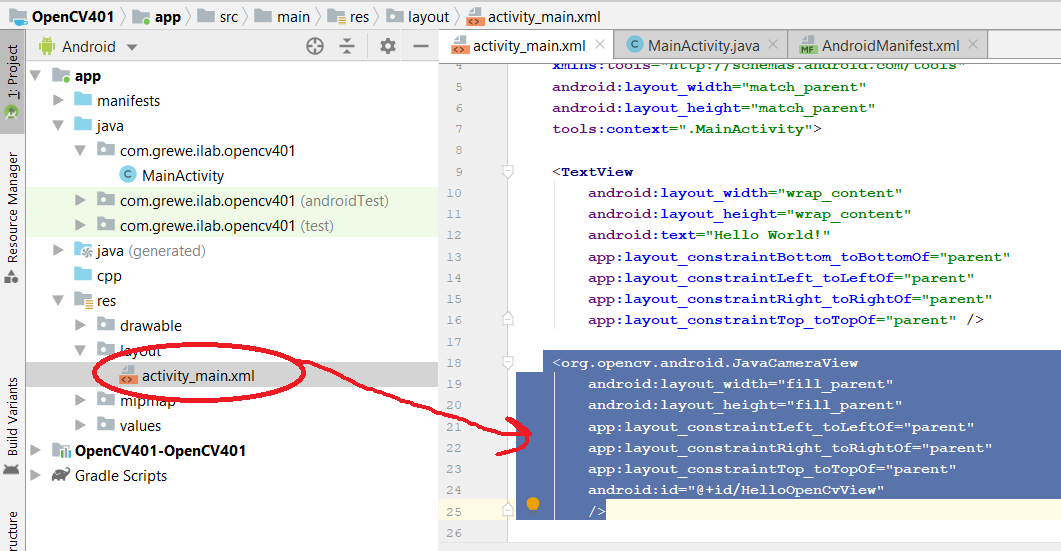The height and width of the screenshot is (551, 1061).
Task: Open the Android view dropdown
Action: click(x=88, y=47)
